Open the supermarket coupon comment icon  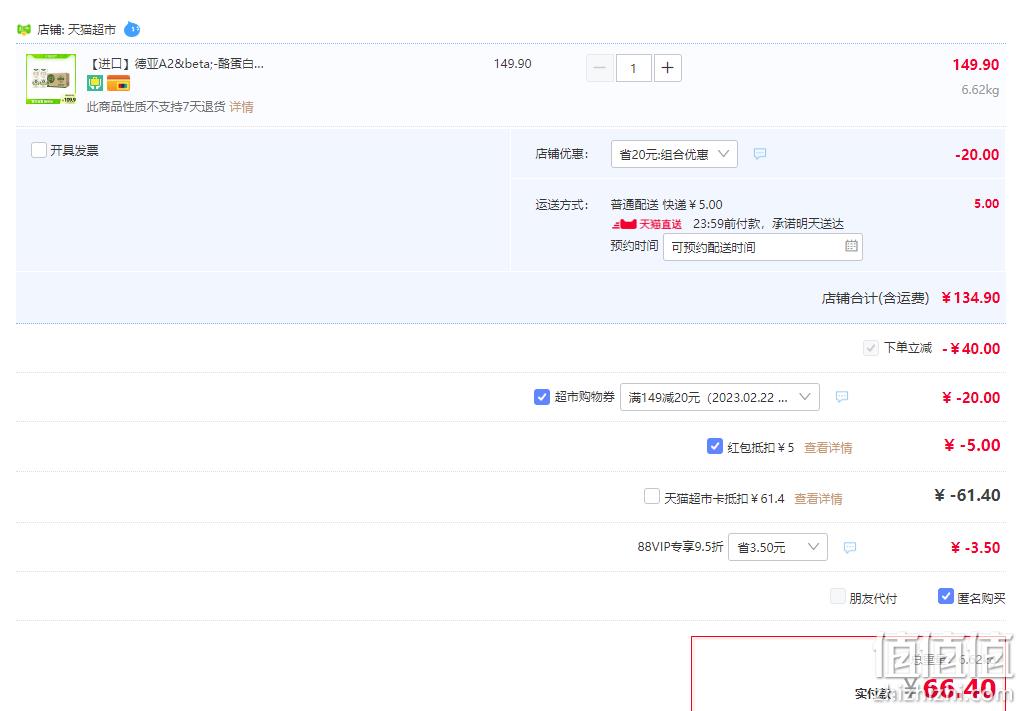[x=842, y=397]
